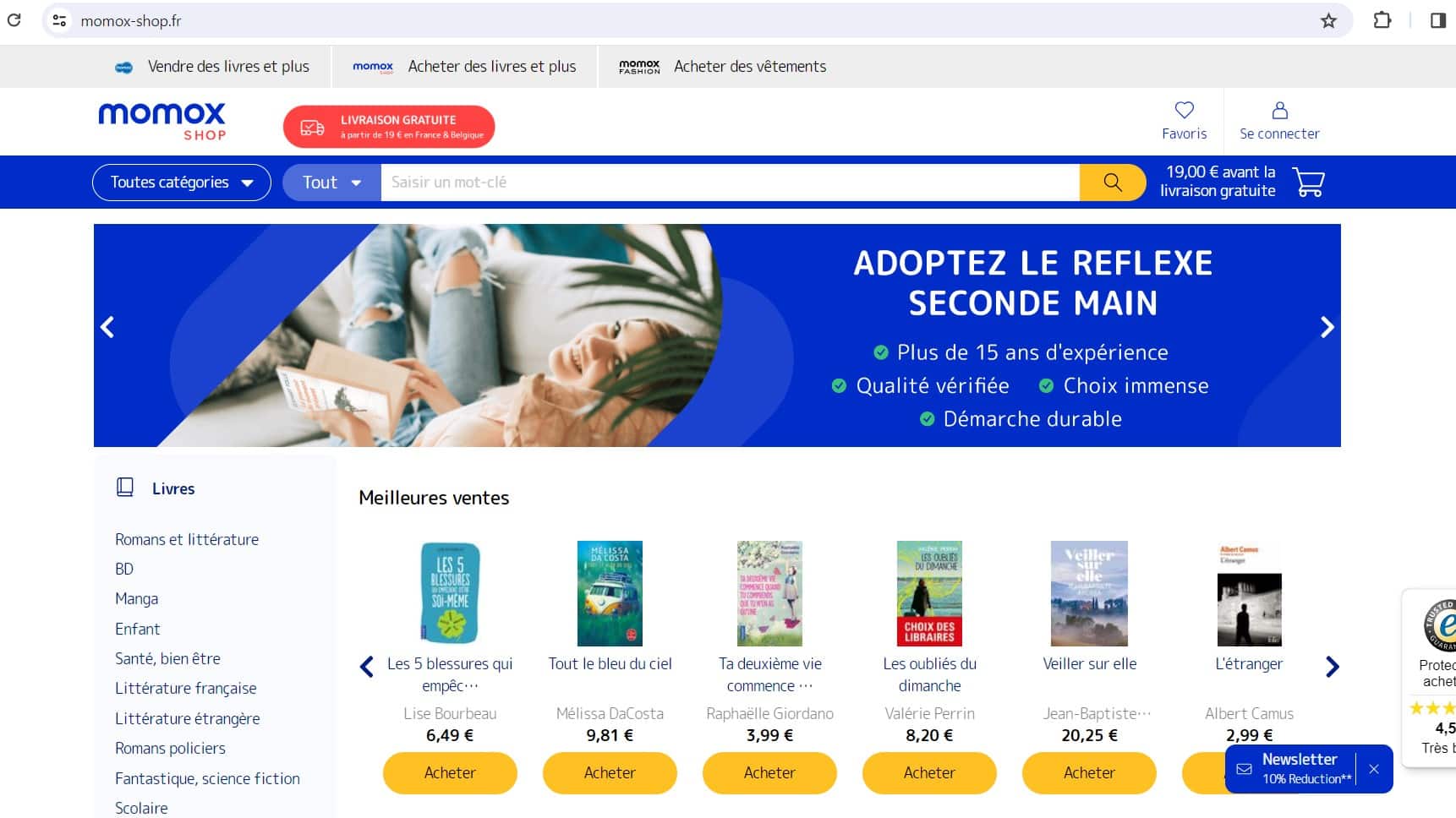Go to the next banner slide arrow
This screenshot has width=1456, height=818.
1327,327
